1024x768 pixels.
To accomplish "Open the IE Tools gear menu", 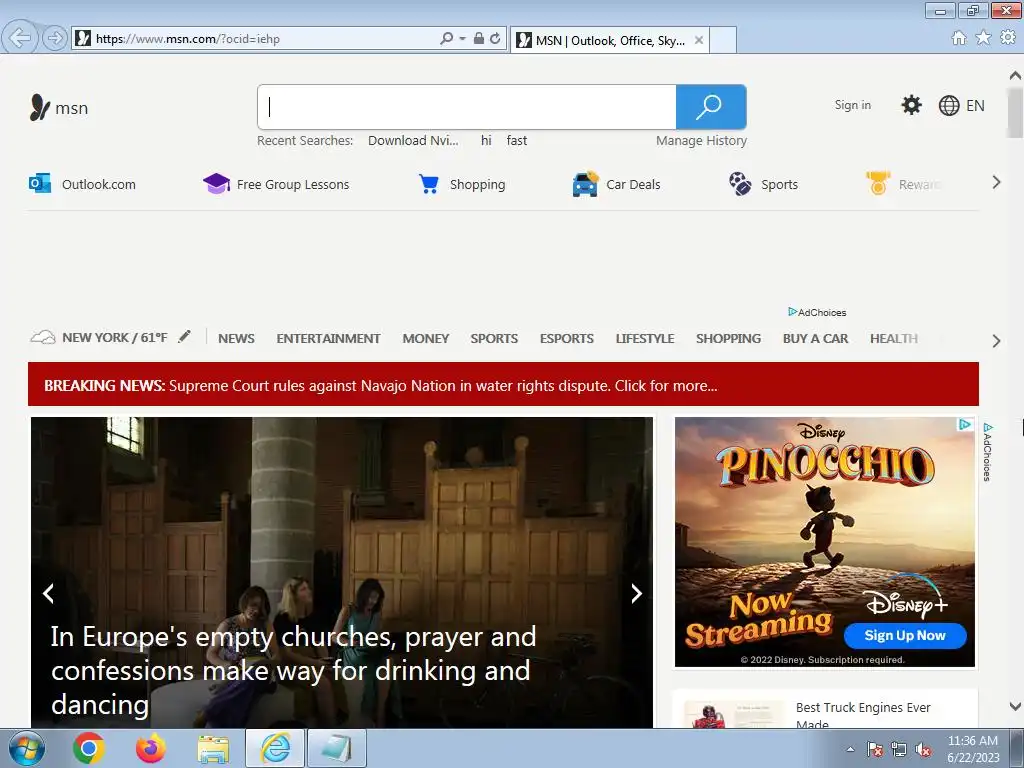I will (x=1008, y=38).
